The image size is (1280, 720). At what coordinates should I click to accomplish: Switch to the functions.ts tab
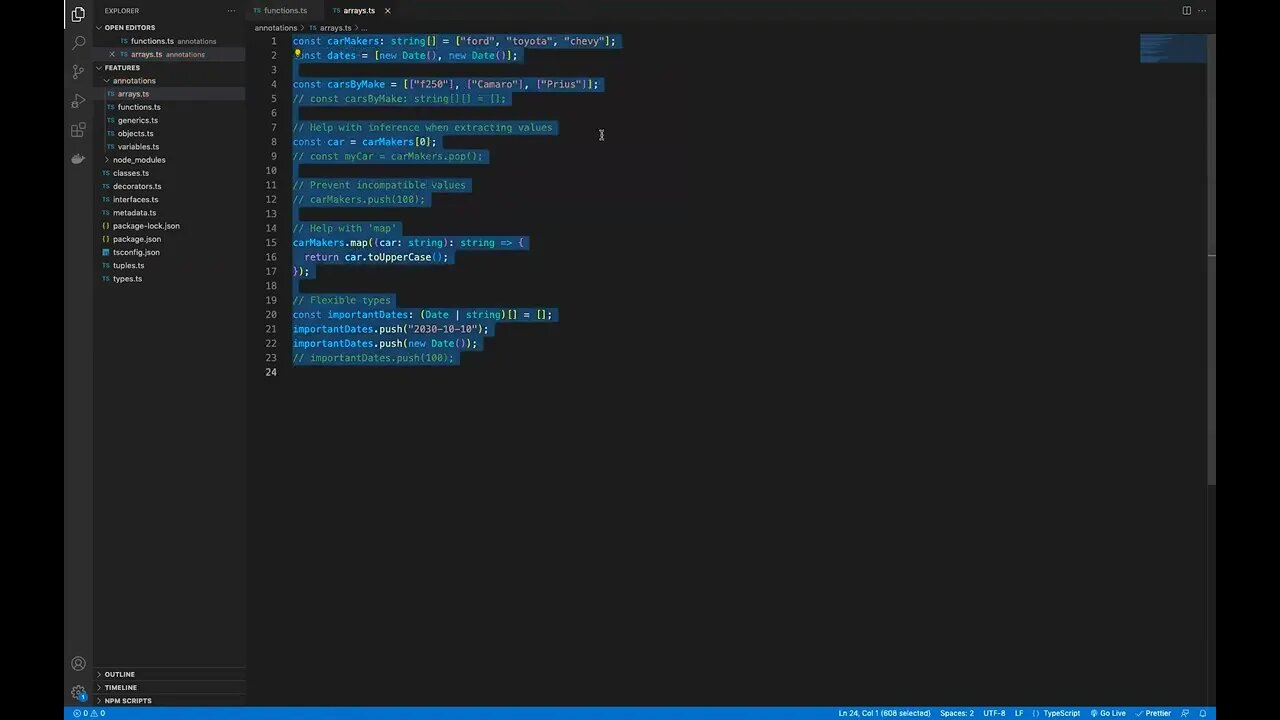(285, 11)
